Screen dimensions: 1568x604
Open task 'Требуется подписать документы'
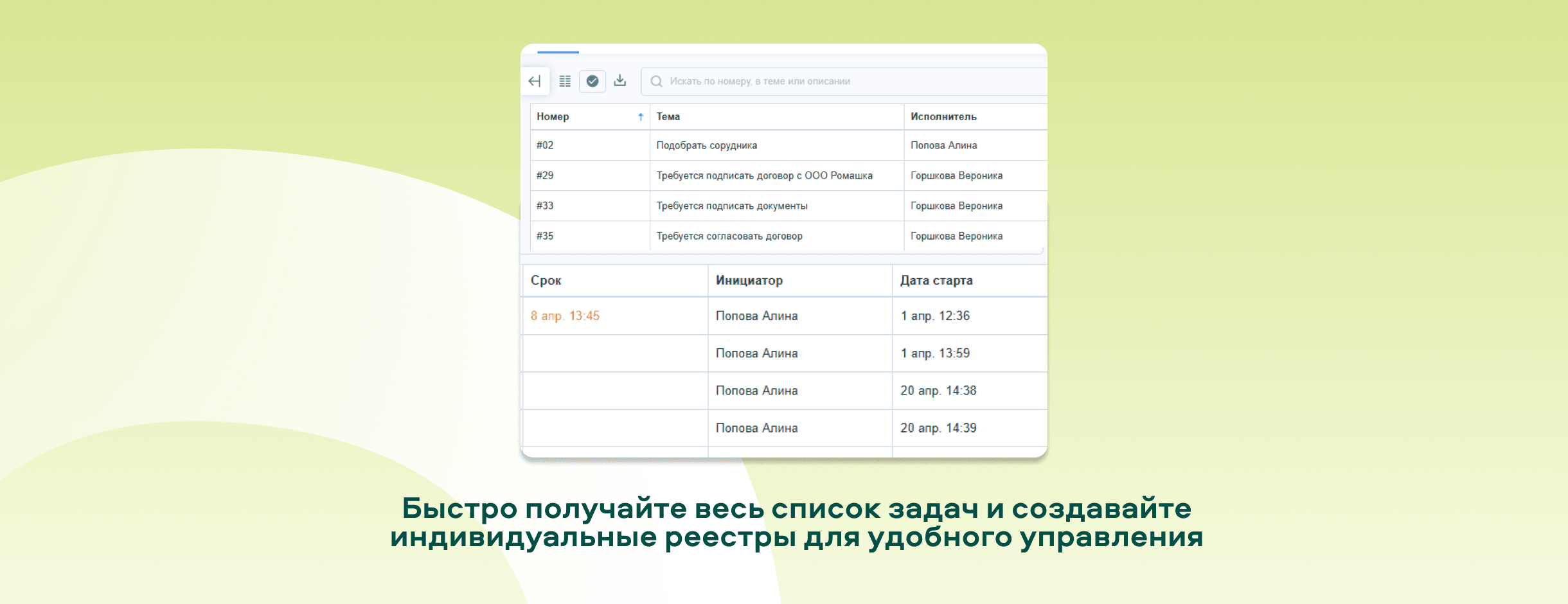click(x=732, y=206)
